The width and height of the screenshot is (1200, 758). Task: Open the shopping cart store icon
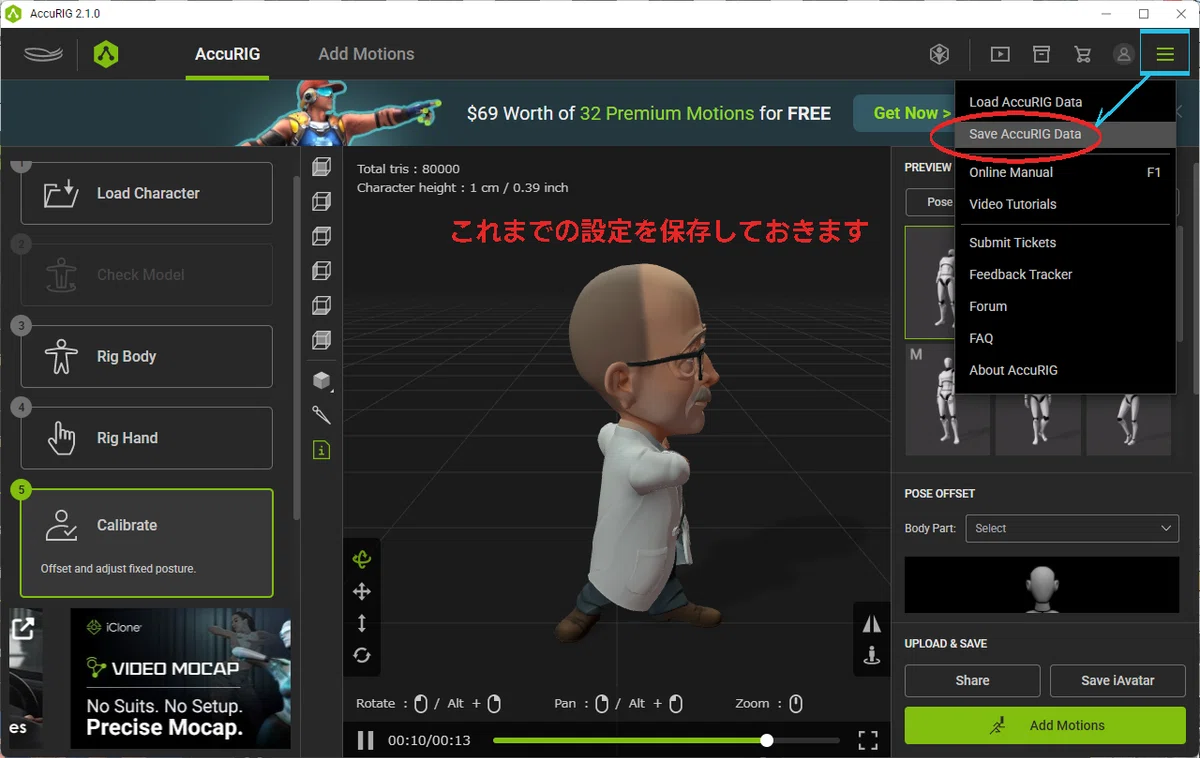click(1082, 54)
